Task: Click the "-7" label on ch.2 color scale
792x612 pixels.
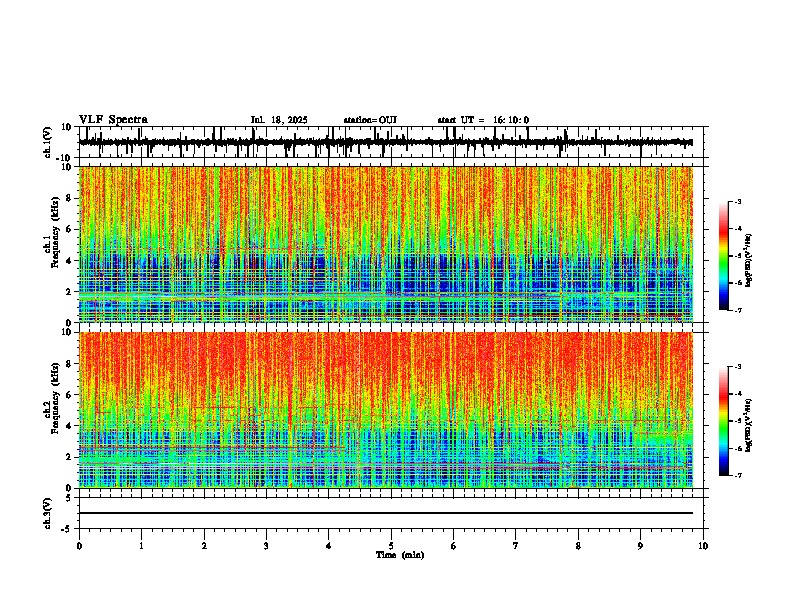Action: pyautogui.click(x=738, y=475)
